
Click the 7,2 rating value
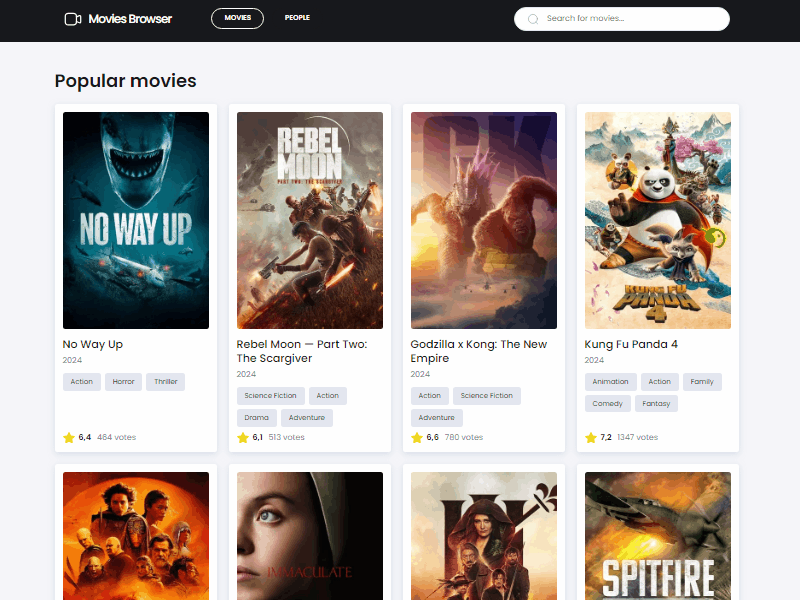[606, 437]
